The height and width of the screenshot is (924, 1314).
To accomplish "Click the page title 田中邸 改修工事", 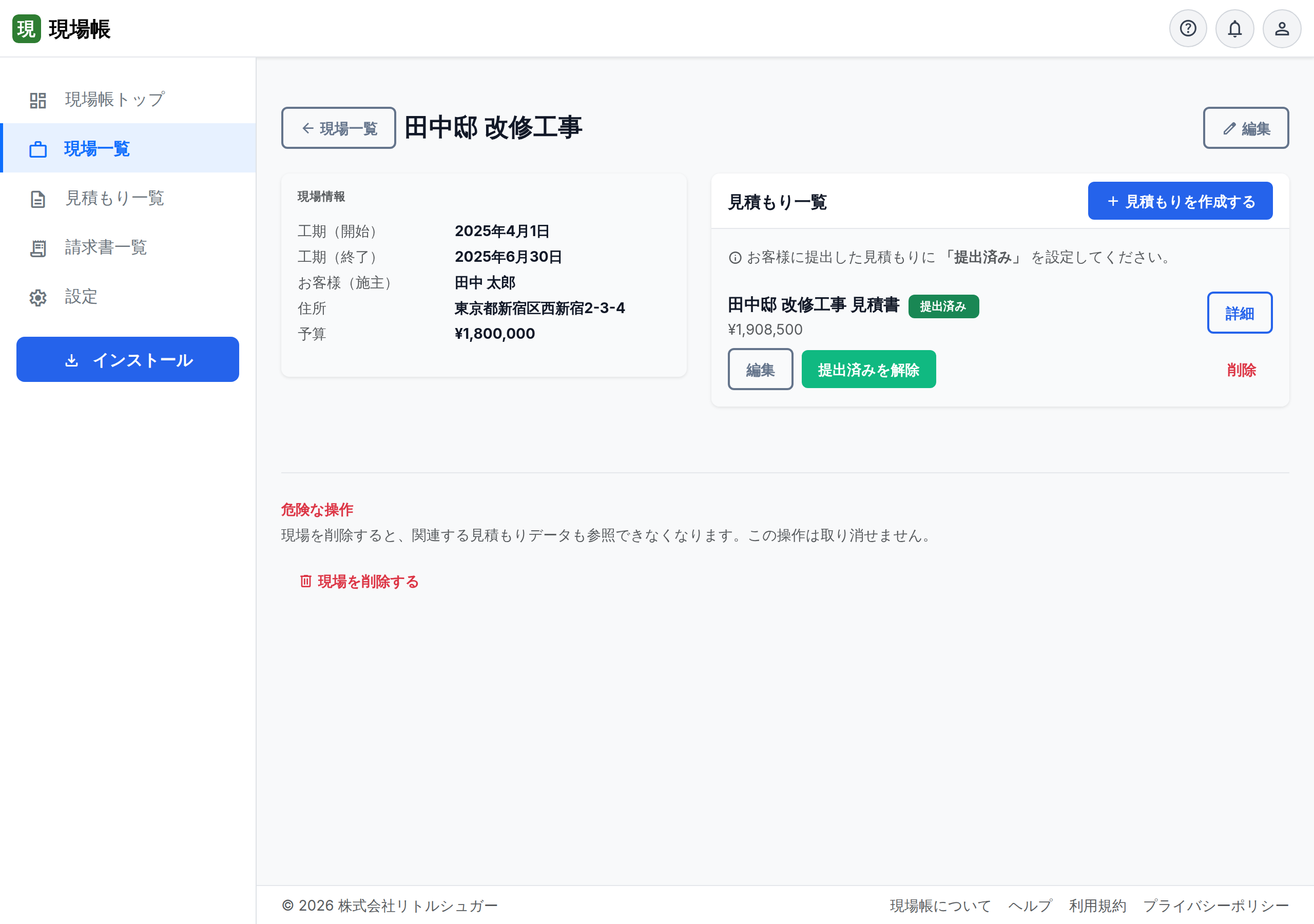I will [493, 127].
